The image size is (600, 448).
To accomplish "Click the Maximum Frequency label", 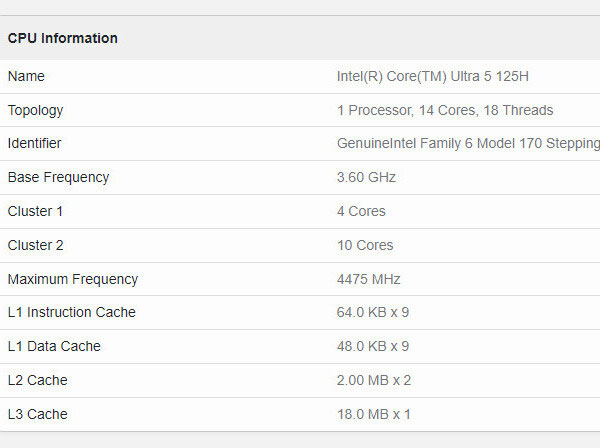I will [x=73, y=279].
